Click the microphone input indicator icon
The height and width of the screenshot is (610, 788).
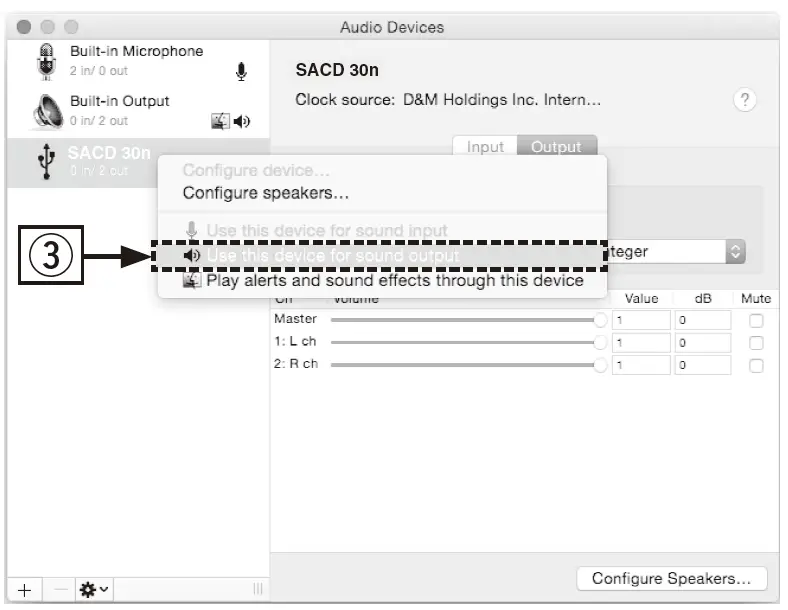pos(241,72)
